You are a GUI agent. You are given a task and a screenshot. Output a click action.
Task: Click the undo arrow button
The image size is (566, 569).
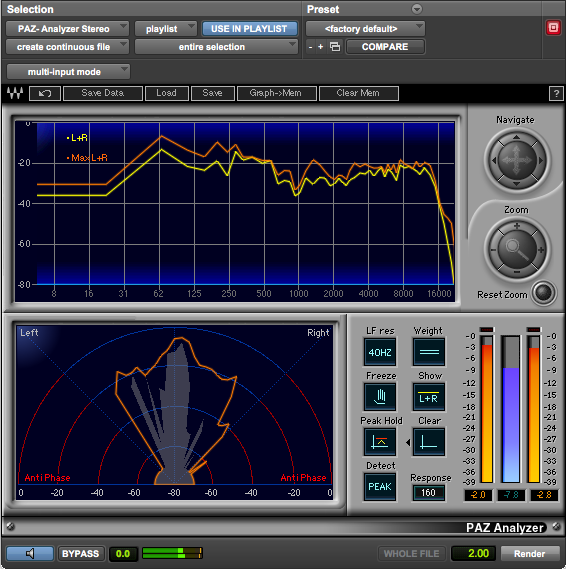pos(45,93)
